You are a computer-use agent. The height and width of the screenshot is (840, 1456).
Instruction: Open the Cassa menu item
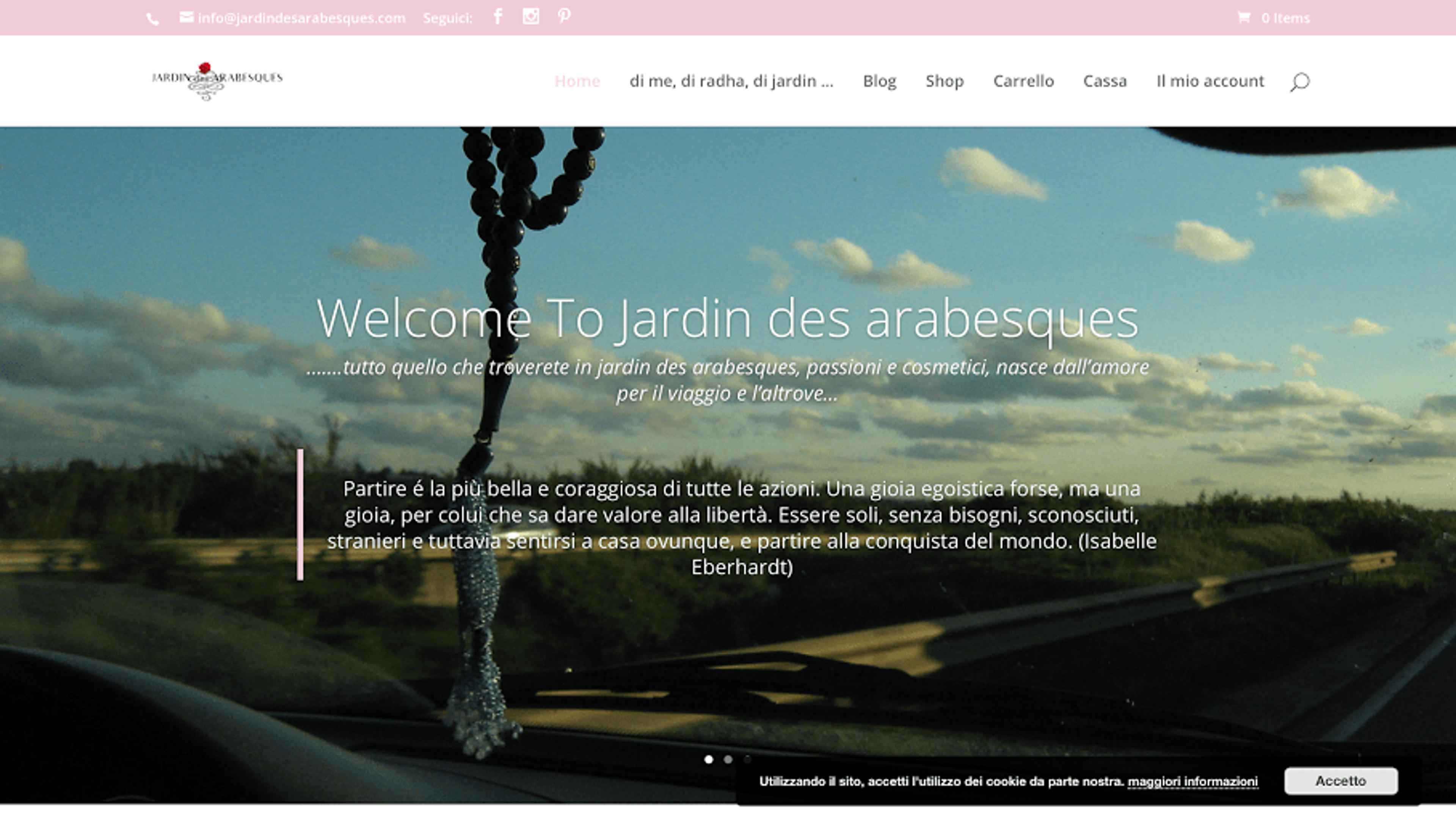pyautogui.click(x=1105, y=81)
